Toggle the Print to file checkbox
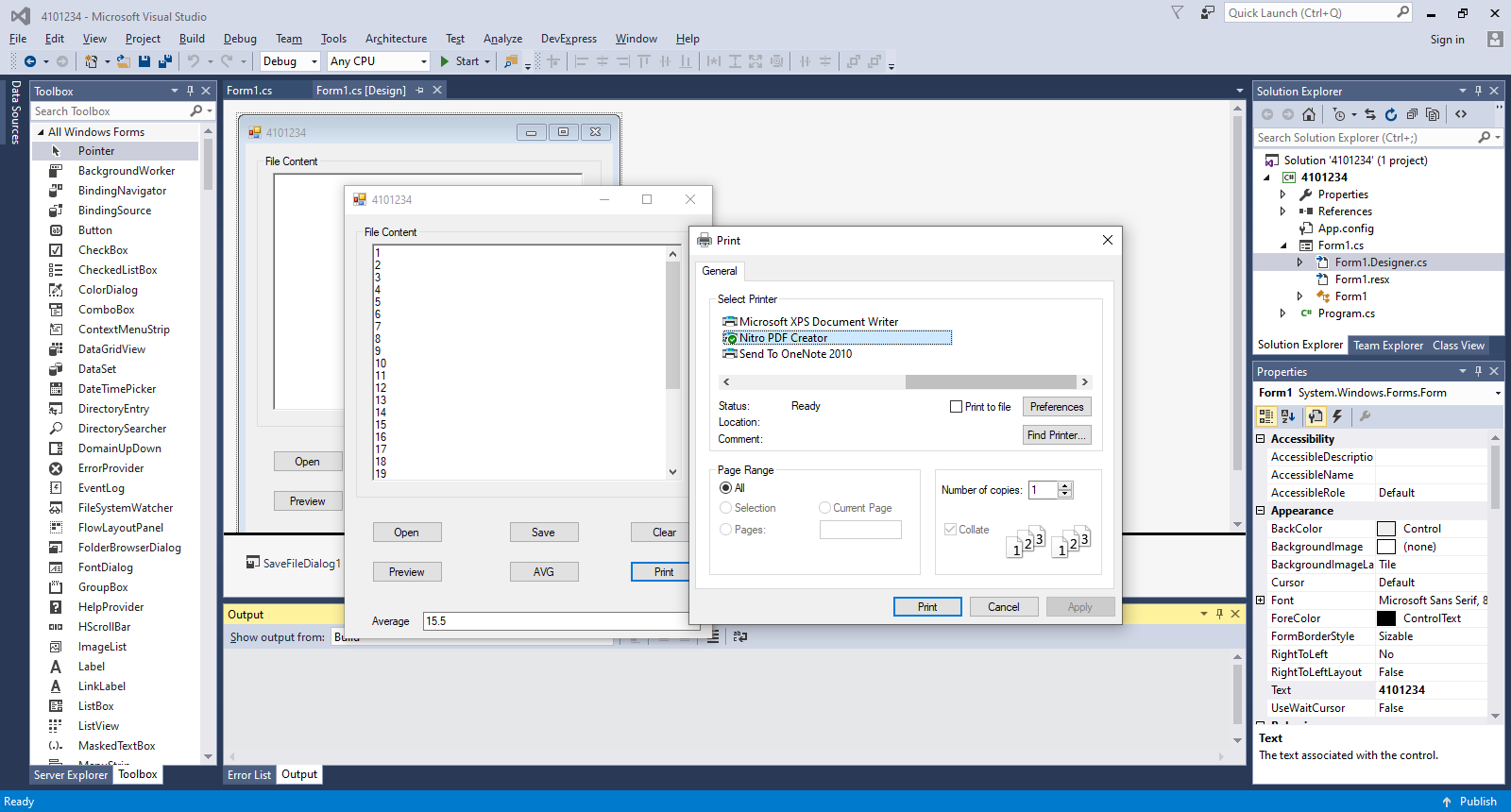1511x812 pixels. click(x=956, y=407)
